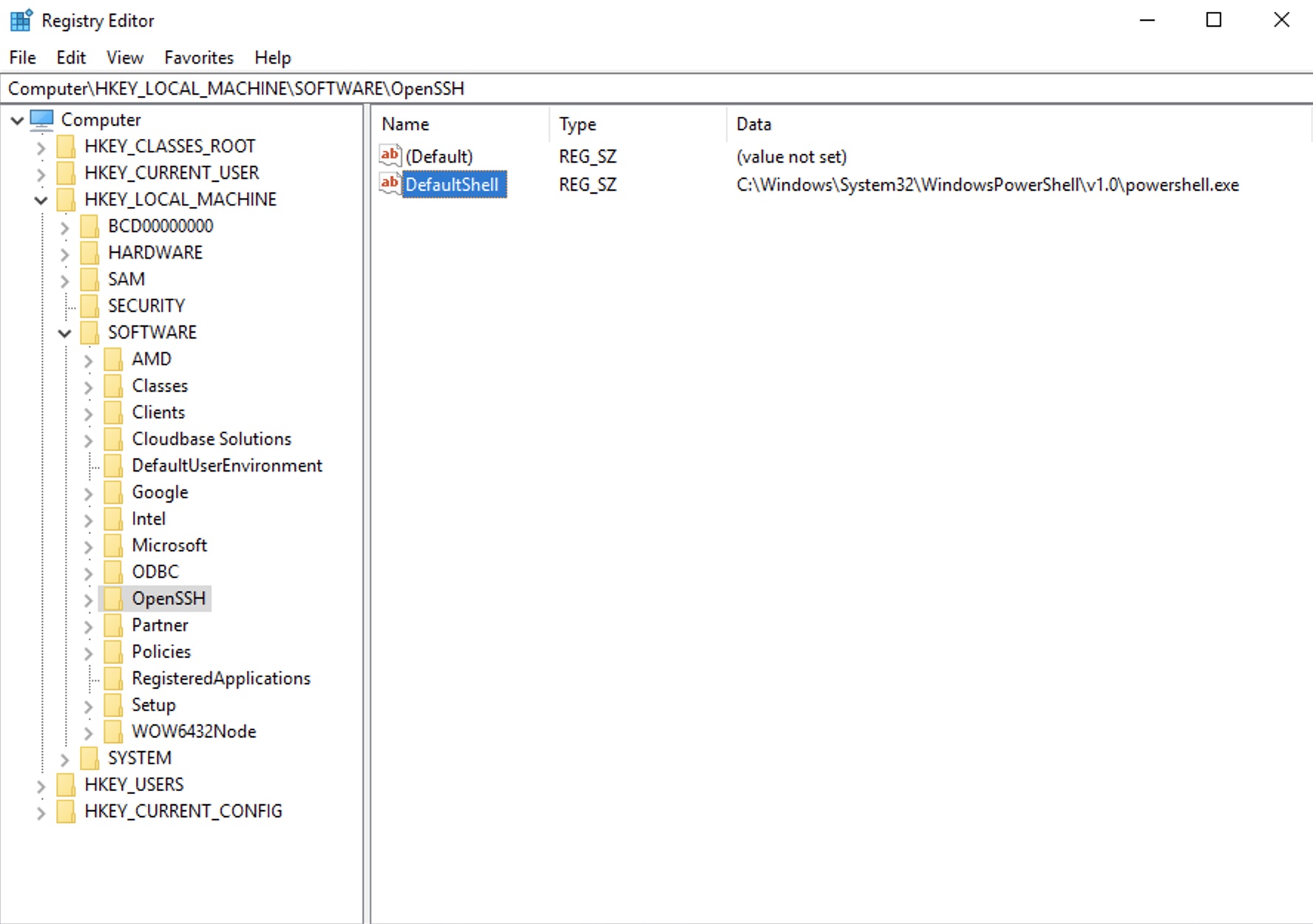The height and width of the screenshot is (924, 1313).
Task: Click the ab icon beside (Default) value
Action: tap(390, 156)
